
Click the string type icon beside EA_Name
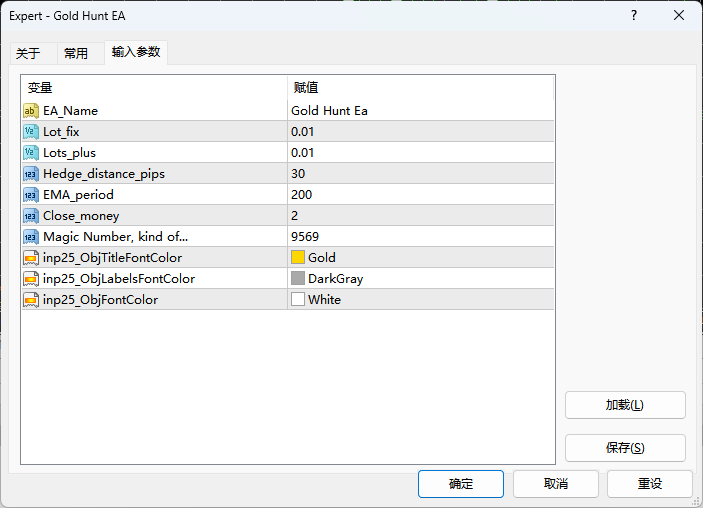[31, 110]
